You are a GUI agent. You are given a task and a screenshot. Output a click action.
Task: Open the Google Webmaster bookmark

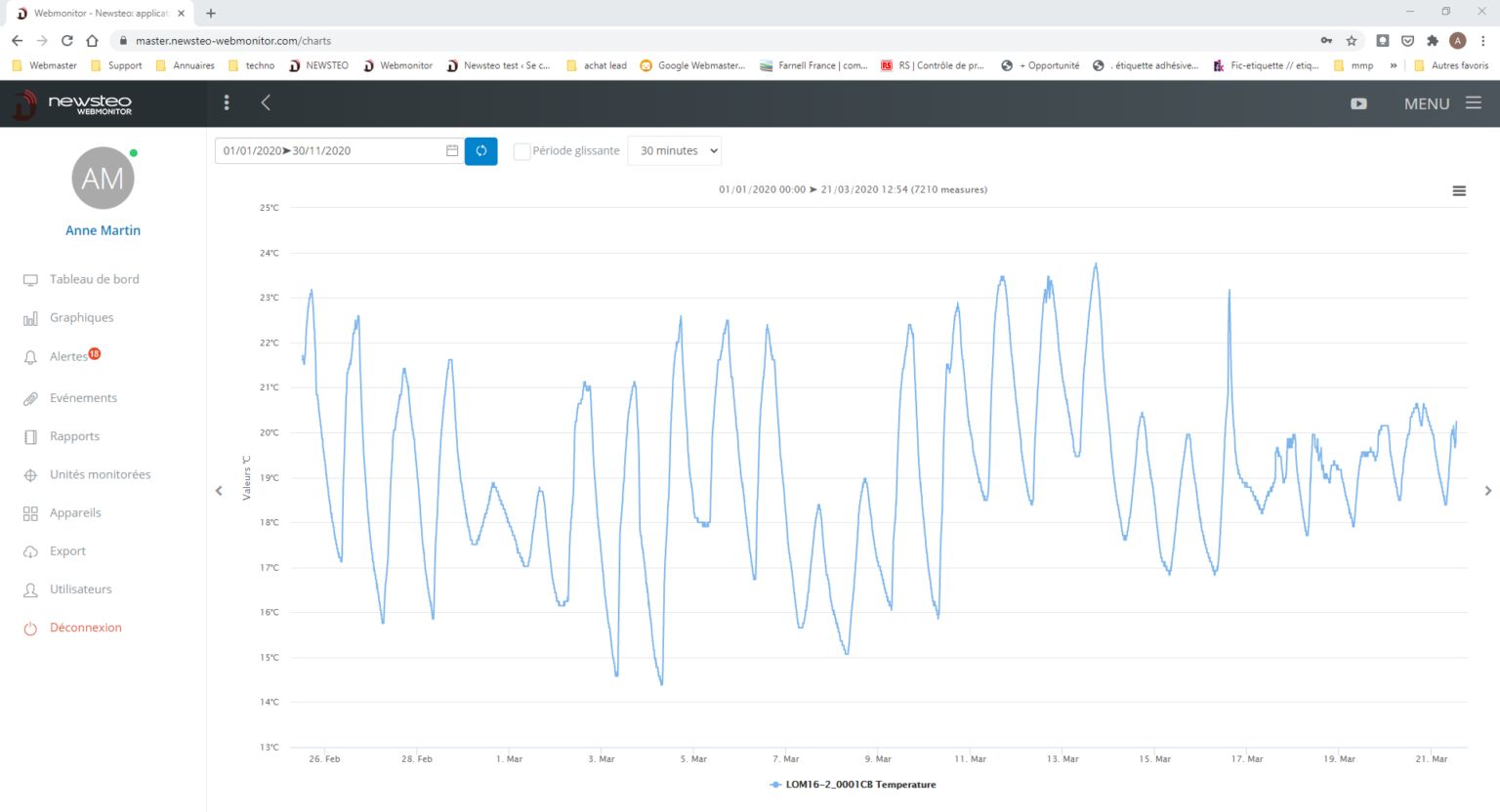pos(692,65)
